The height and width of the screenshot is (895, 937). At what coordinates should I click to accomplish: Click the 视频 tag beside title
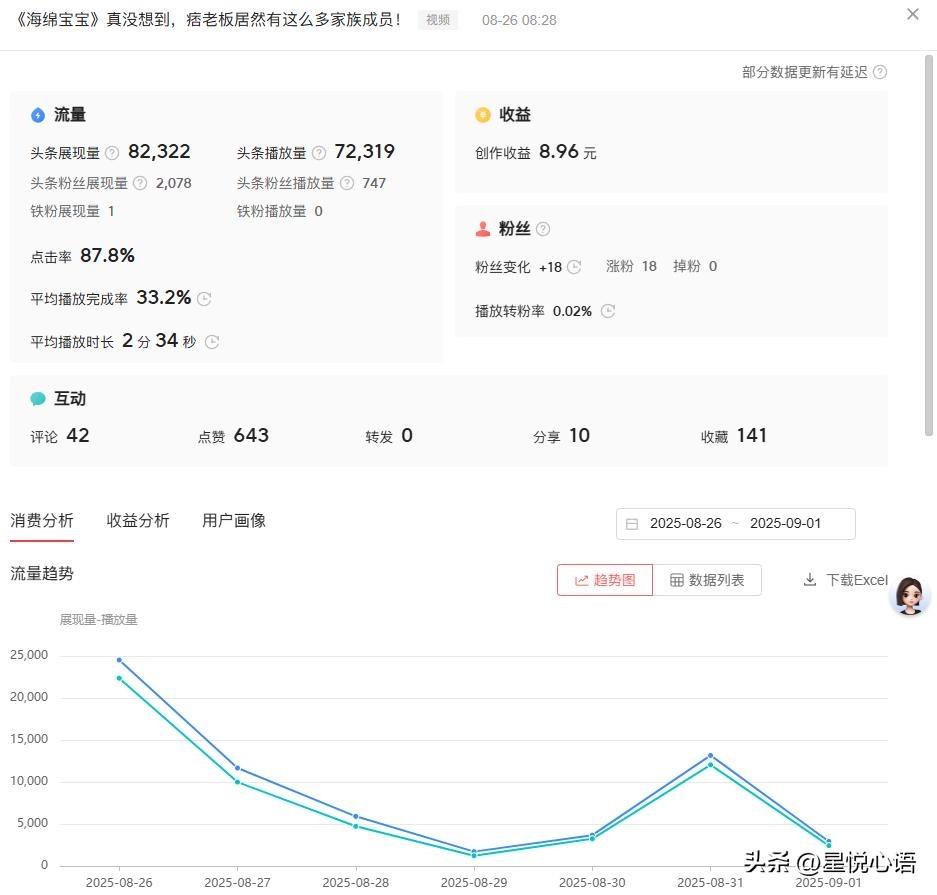coord(437,20)
